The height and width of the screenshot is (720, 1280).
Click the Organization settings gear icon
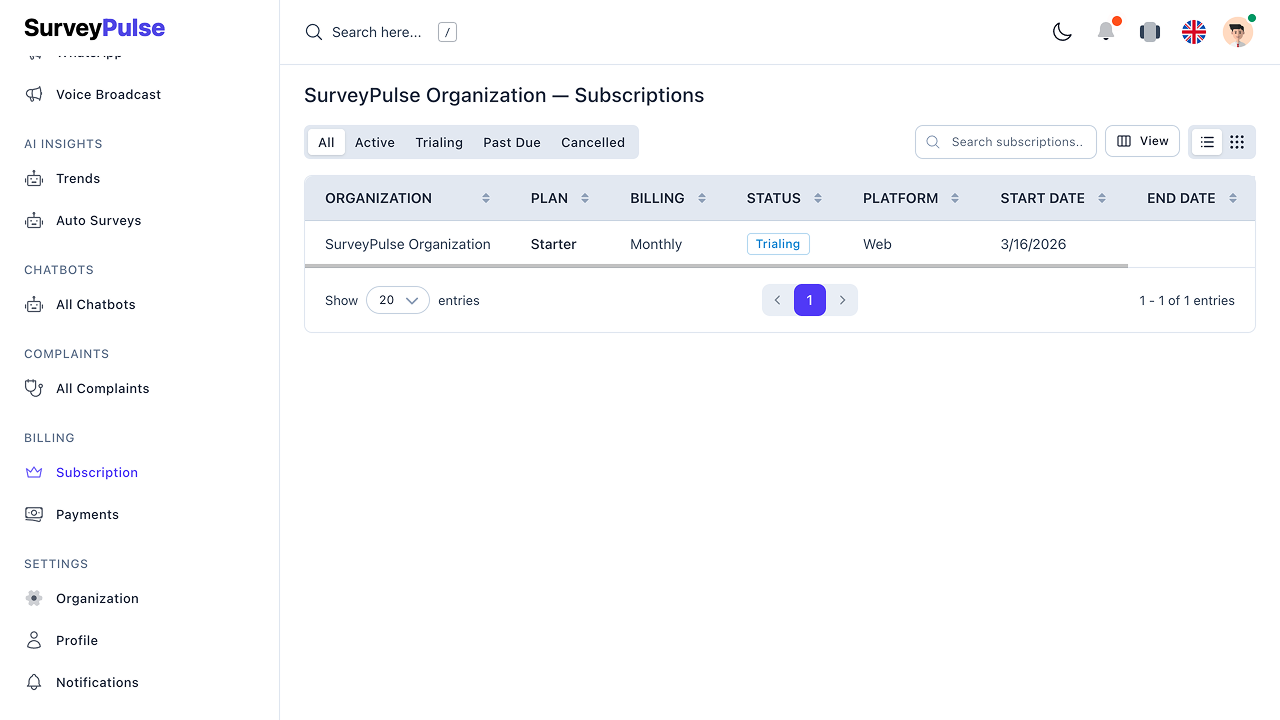(x=34, y=598)
